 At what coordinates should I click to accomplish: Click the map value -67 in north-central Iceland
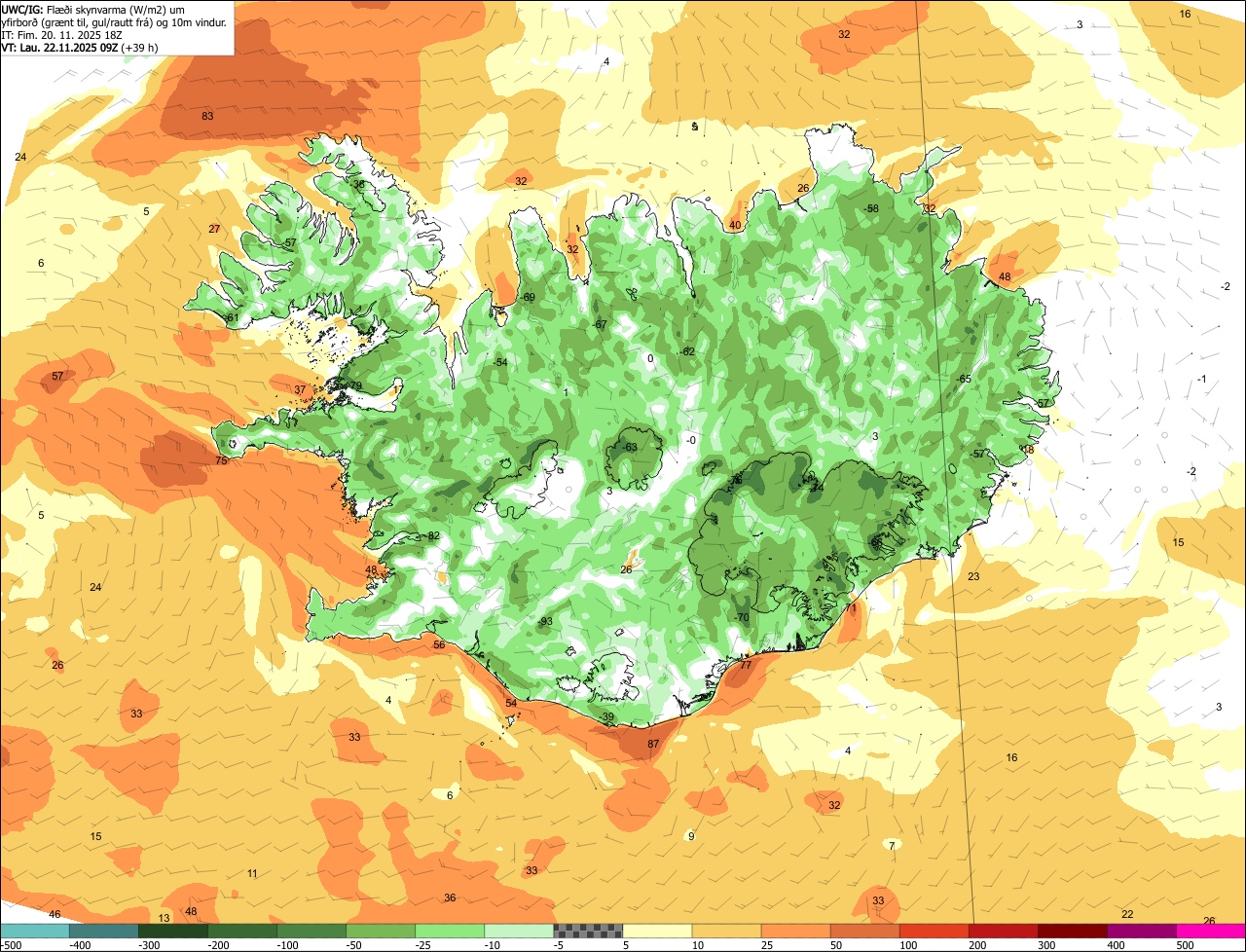599,324
